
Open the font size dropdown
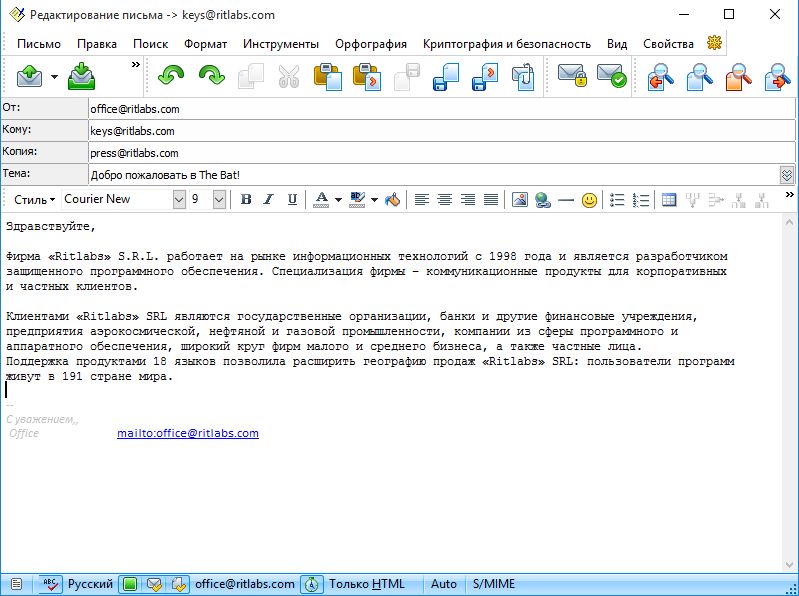point(222,199)
